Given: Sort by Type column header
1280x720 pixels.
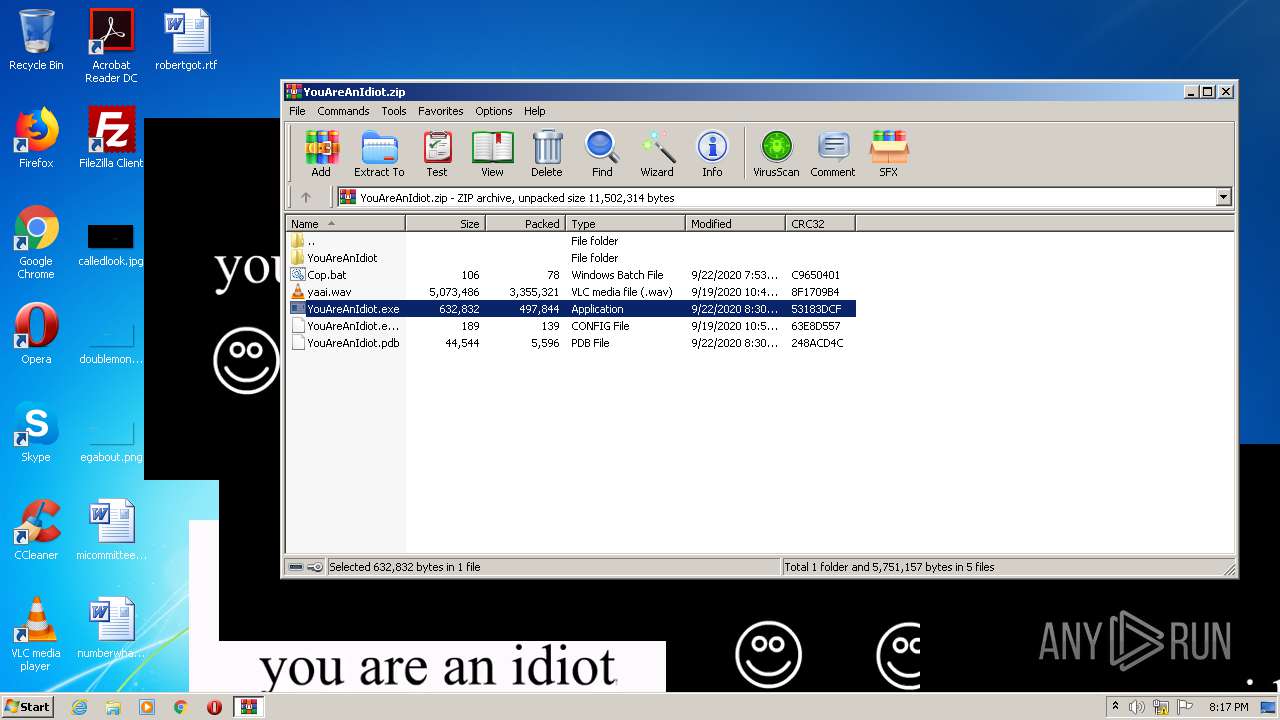Looking at the screenshot, I should [x=625, y=224].
